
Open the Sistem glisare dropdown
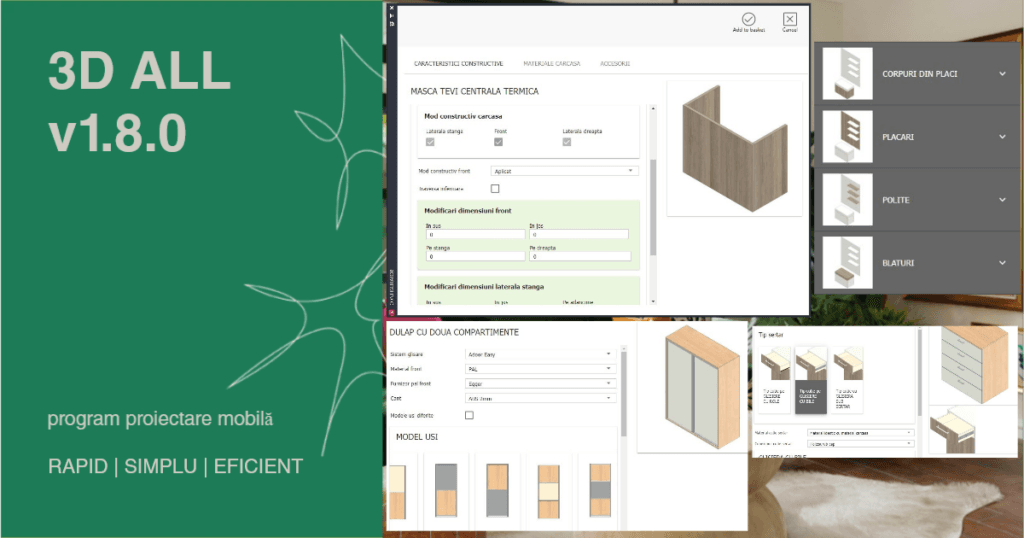point(540,354)
